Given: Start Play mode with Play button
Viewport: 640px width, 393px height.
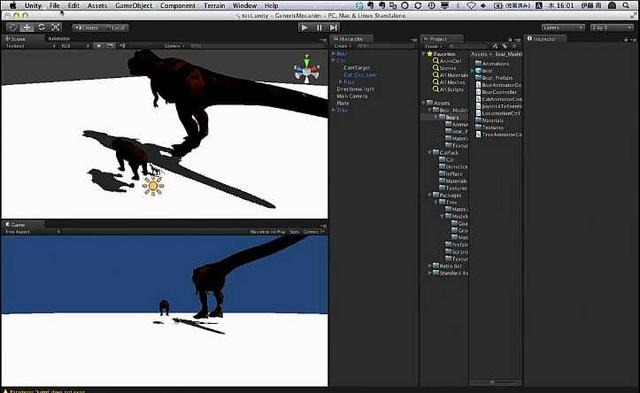Looking at the screenshot, I should [304, 27].
